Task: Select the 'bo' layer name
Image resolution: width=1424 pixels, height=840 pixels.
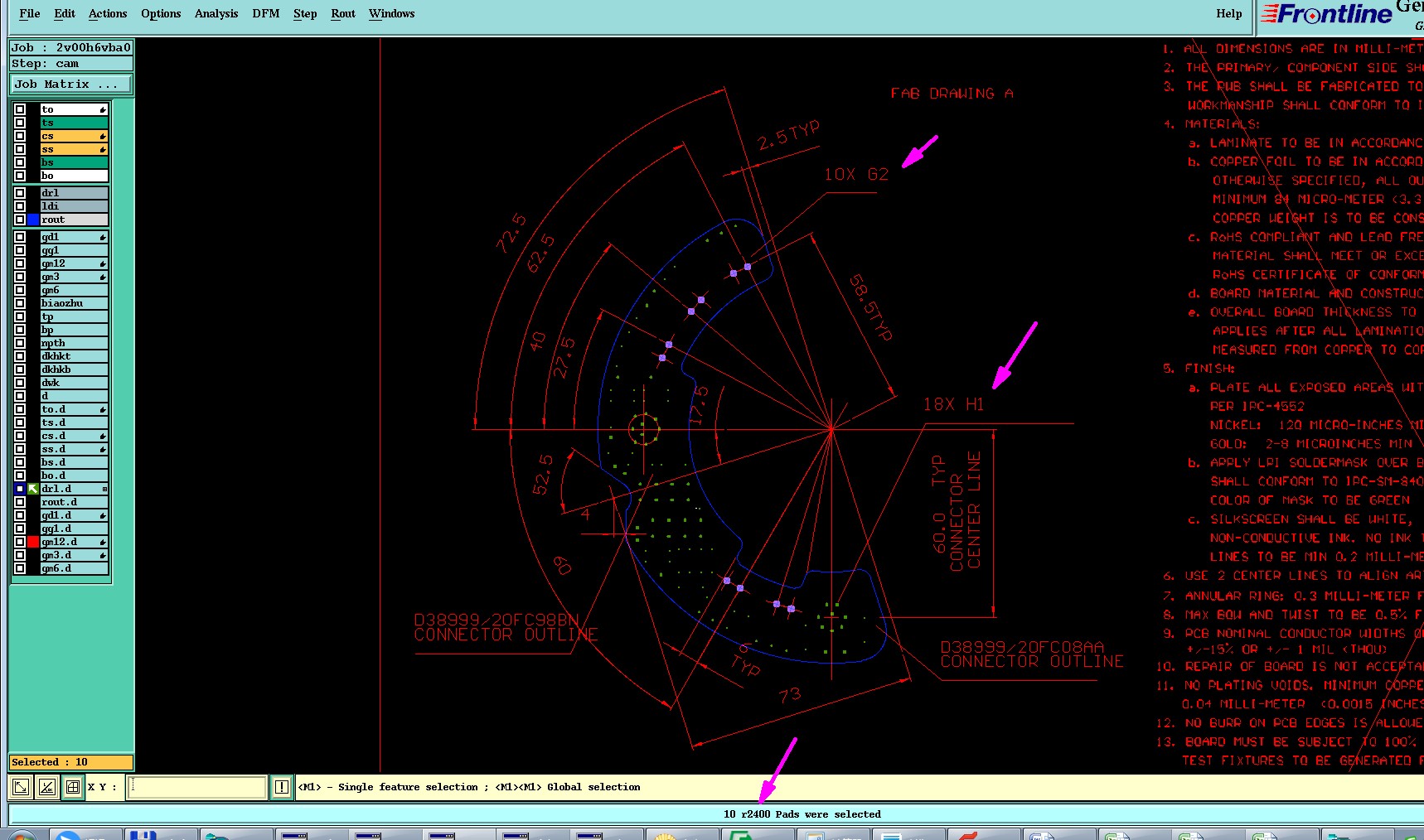Action: click(x=74, y=176)
